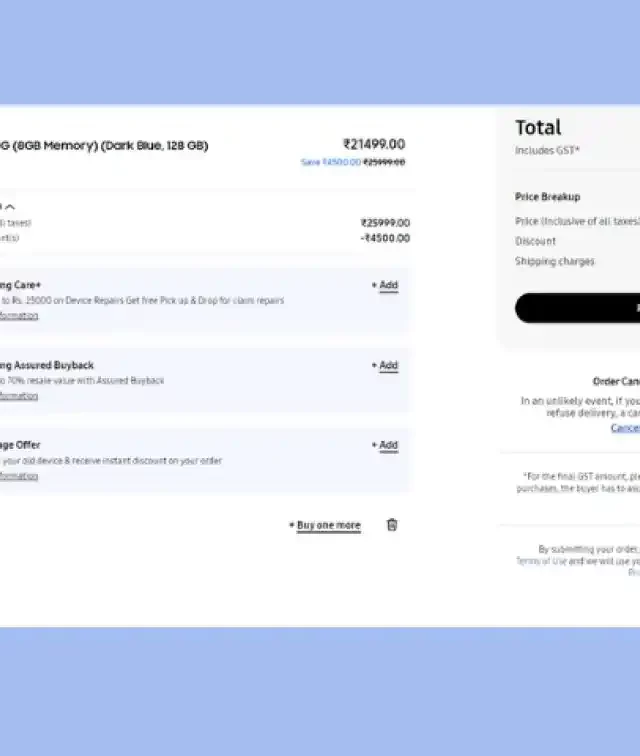Image resolution: width=640 pixels, height=756 pixels.
Task: Click the Discount row in breakup
Action: (x=577, y=241)
